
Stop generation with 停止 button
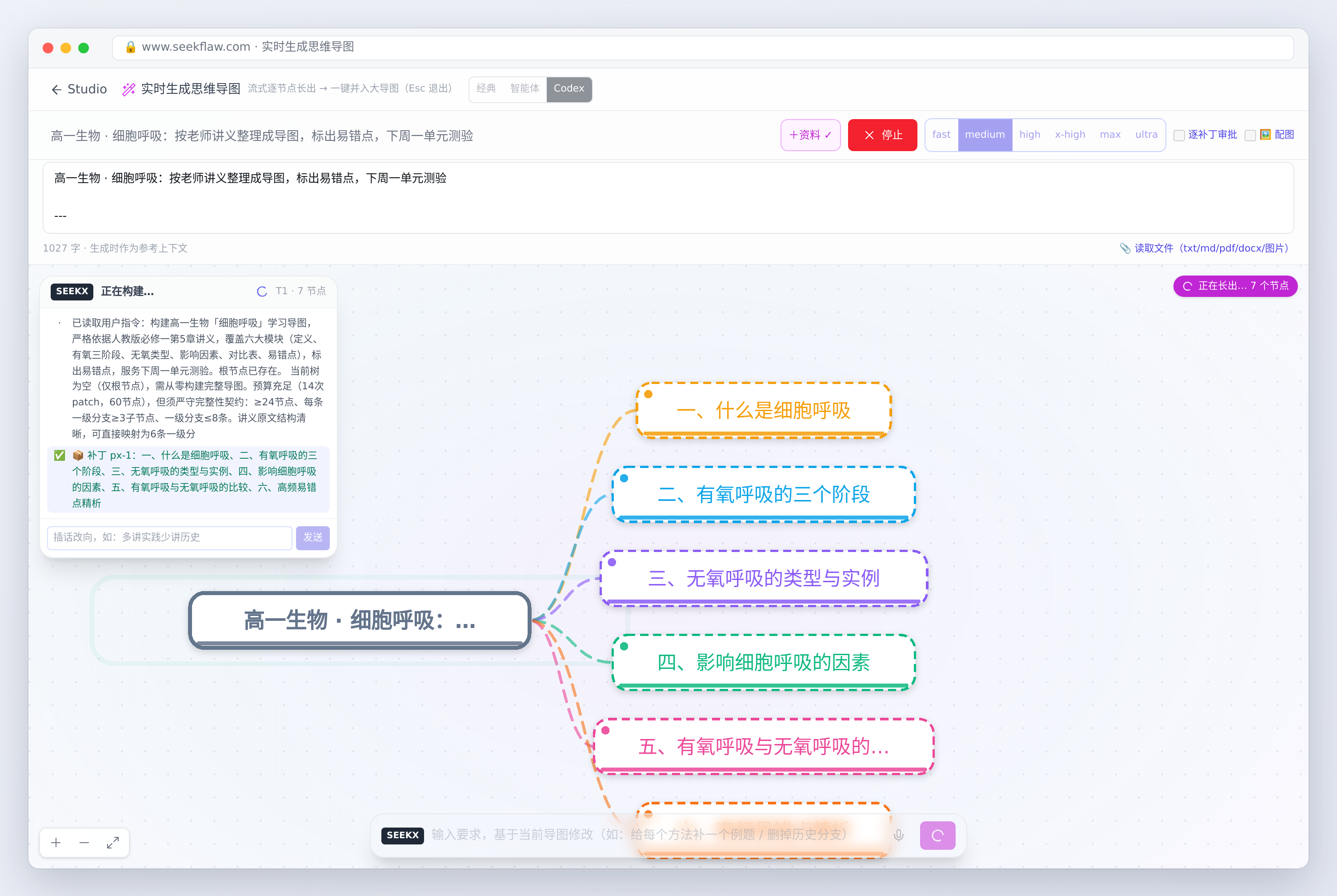pyautogui.click(x=882, y=135)
